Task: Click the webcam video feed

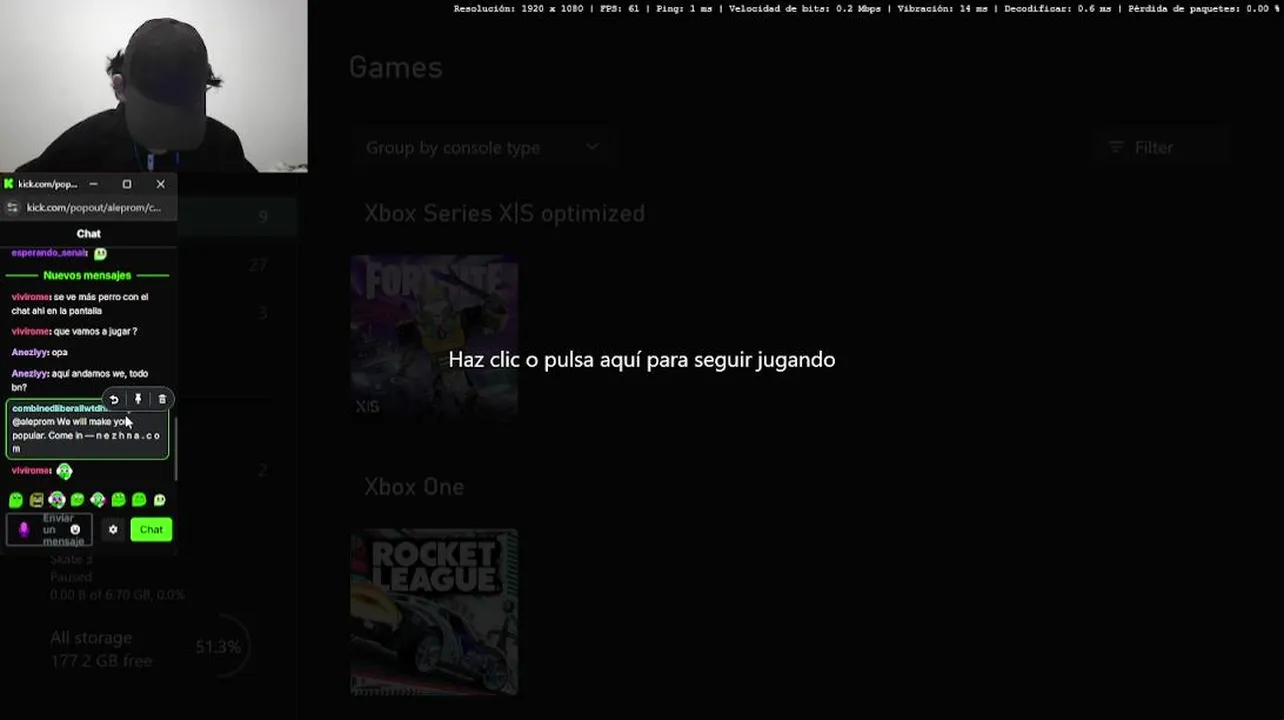Action: (154, 86)
